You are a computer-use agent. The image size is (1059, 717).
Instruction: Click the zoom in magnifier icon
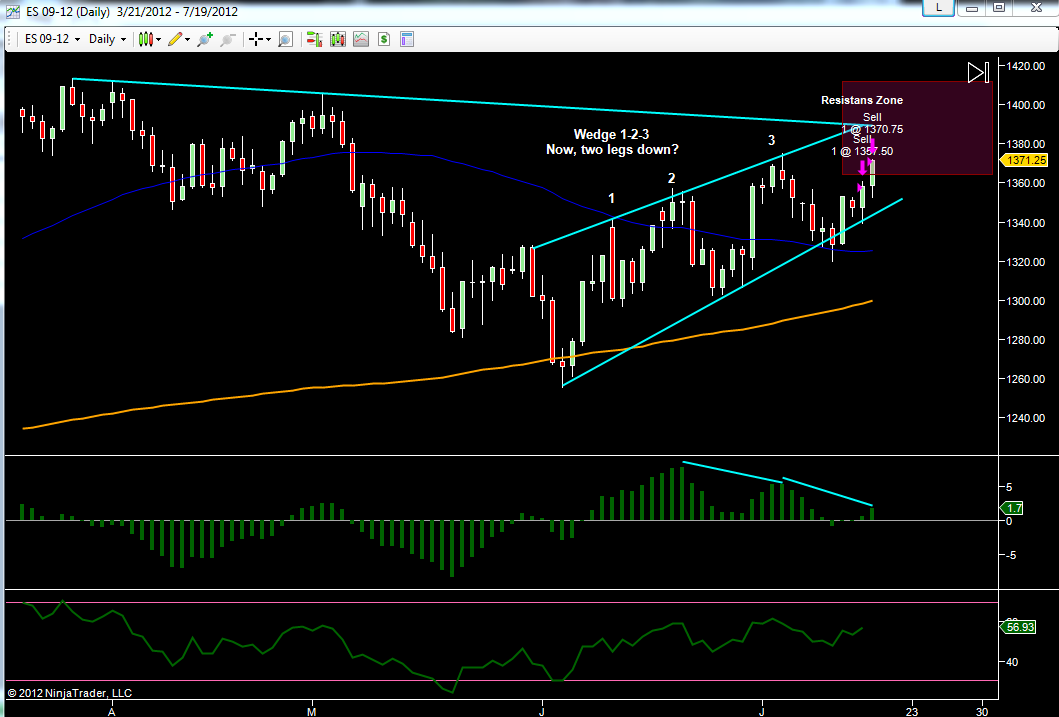(205, 39)
